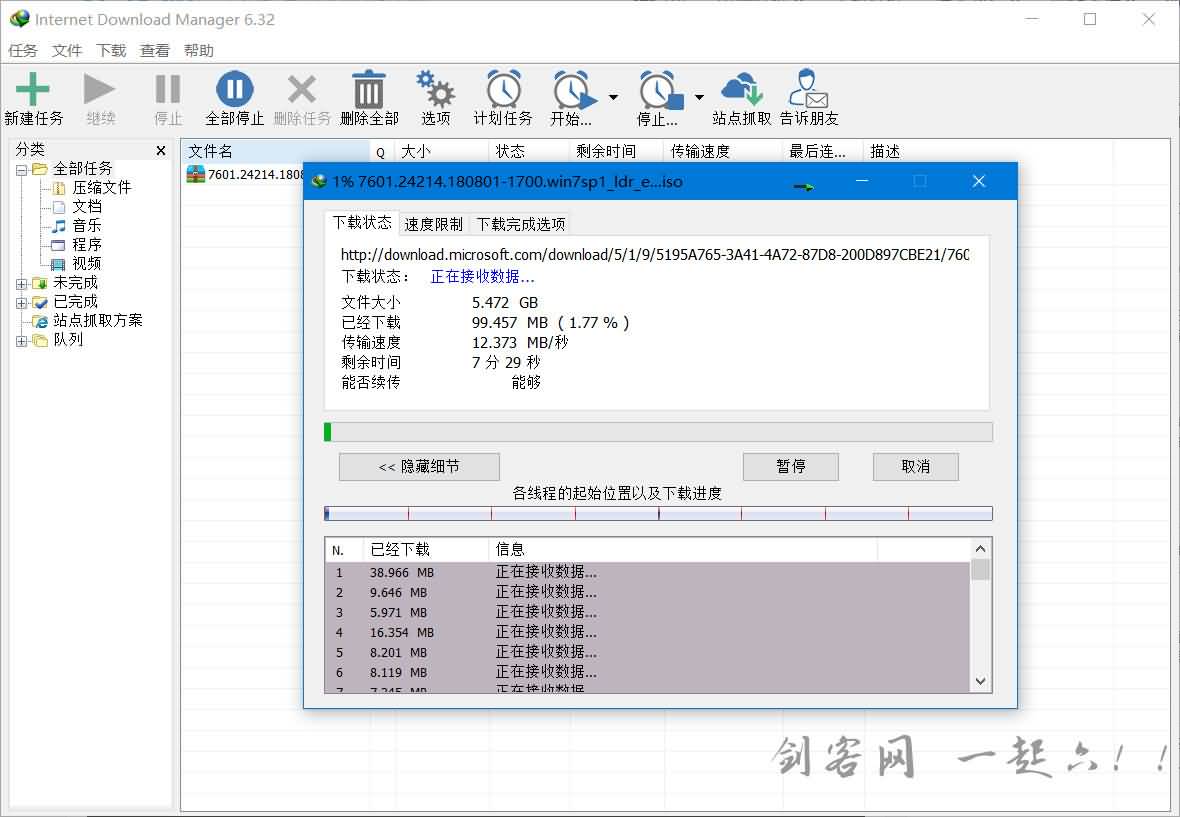Screen dimensions: 1180x817
Task: Open the 查看 menu
Action: point(155,50)
